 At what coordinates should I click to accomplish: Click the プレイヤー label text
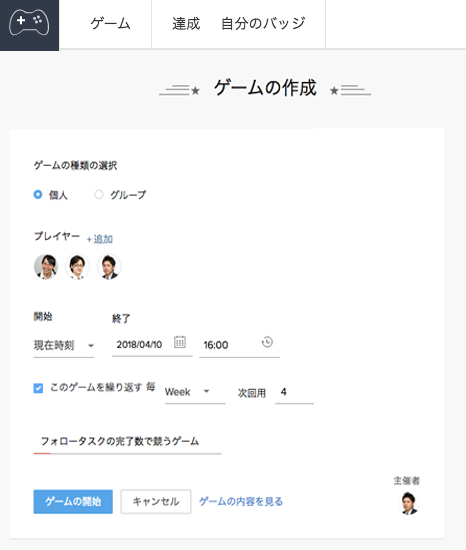coord(57,236)
